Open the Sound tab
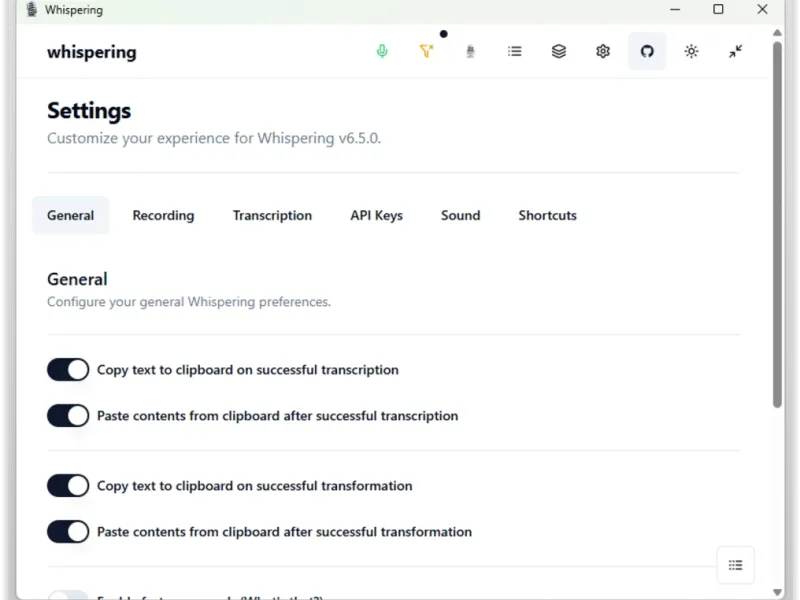800x600 pixels. pos(460,215)
